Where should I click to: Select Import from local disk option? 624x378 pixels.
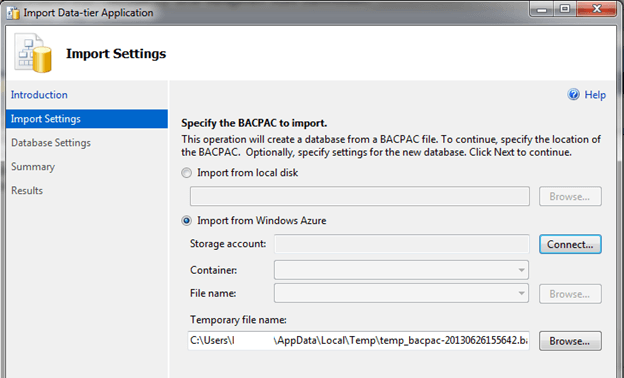[x=186, y=173]
